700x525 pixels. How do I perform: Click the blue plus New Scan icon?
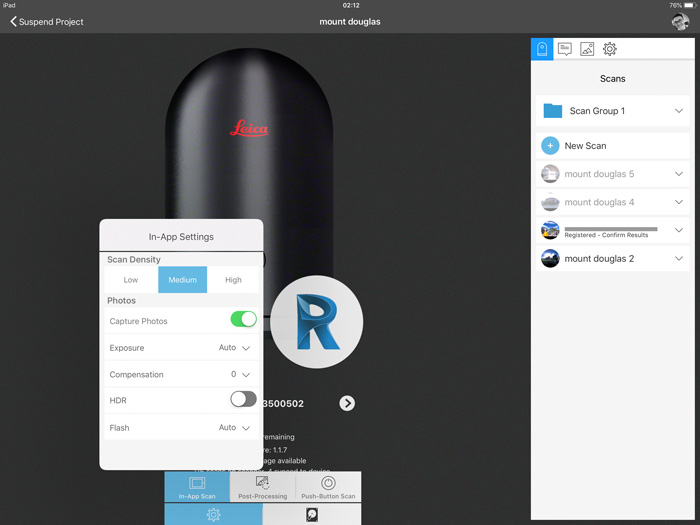pos(550,146)
